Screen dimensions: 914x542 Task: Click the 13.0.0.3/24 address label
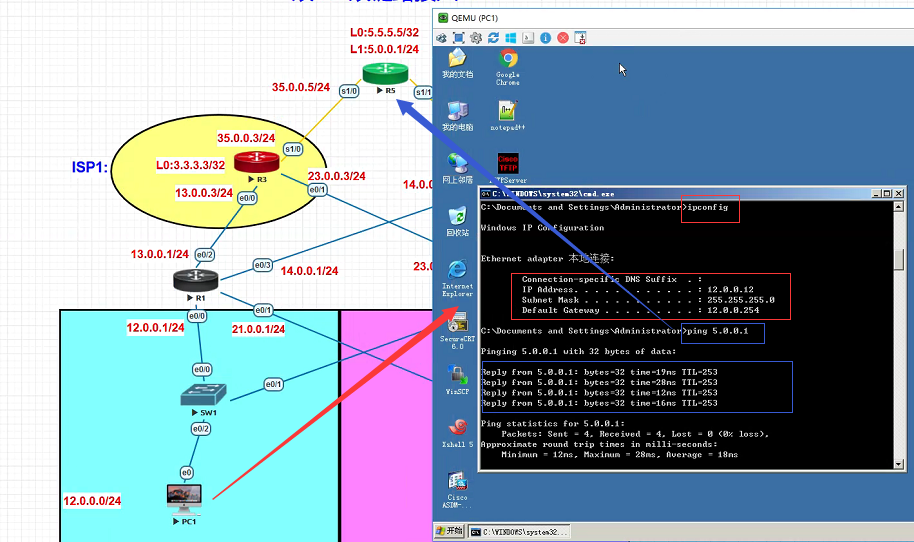(204, 193)
